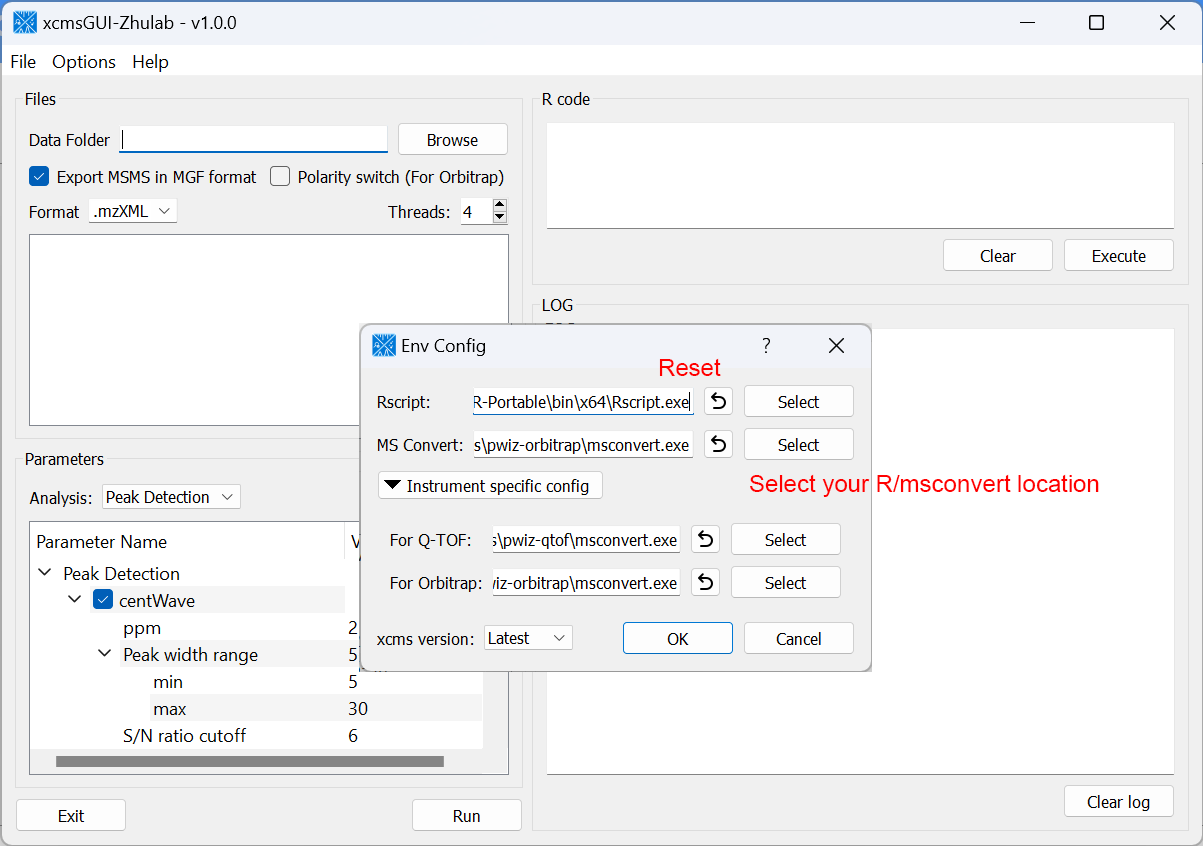Minimize the xcmsGUI main window
This screenshot has height=846, width=1204.
coord(1026,22)
